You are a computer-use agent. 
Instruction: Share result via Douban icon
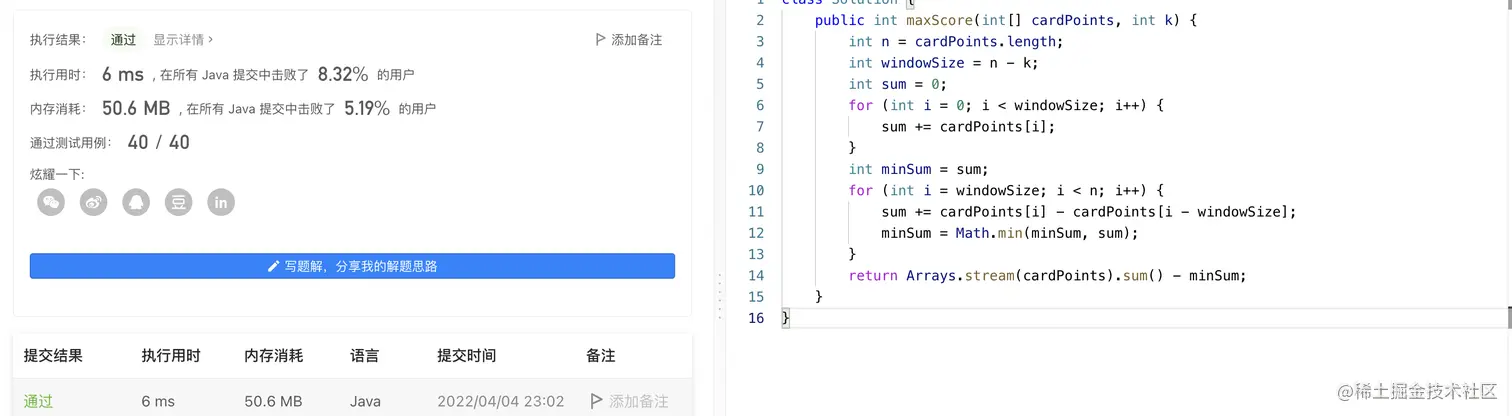click(x=178, y=202)
